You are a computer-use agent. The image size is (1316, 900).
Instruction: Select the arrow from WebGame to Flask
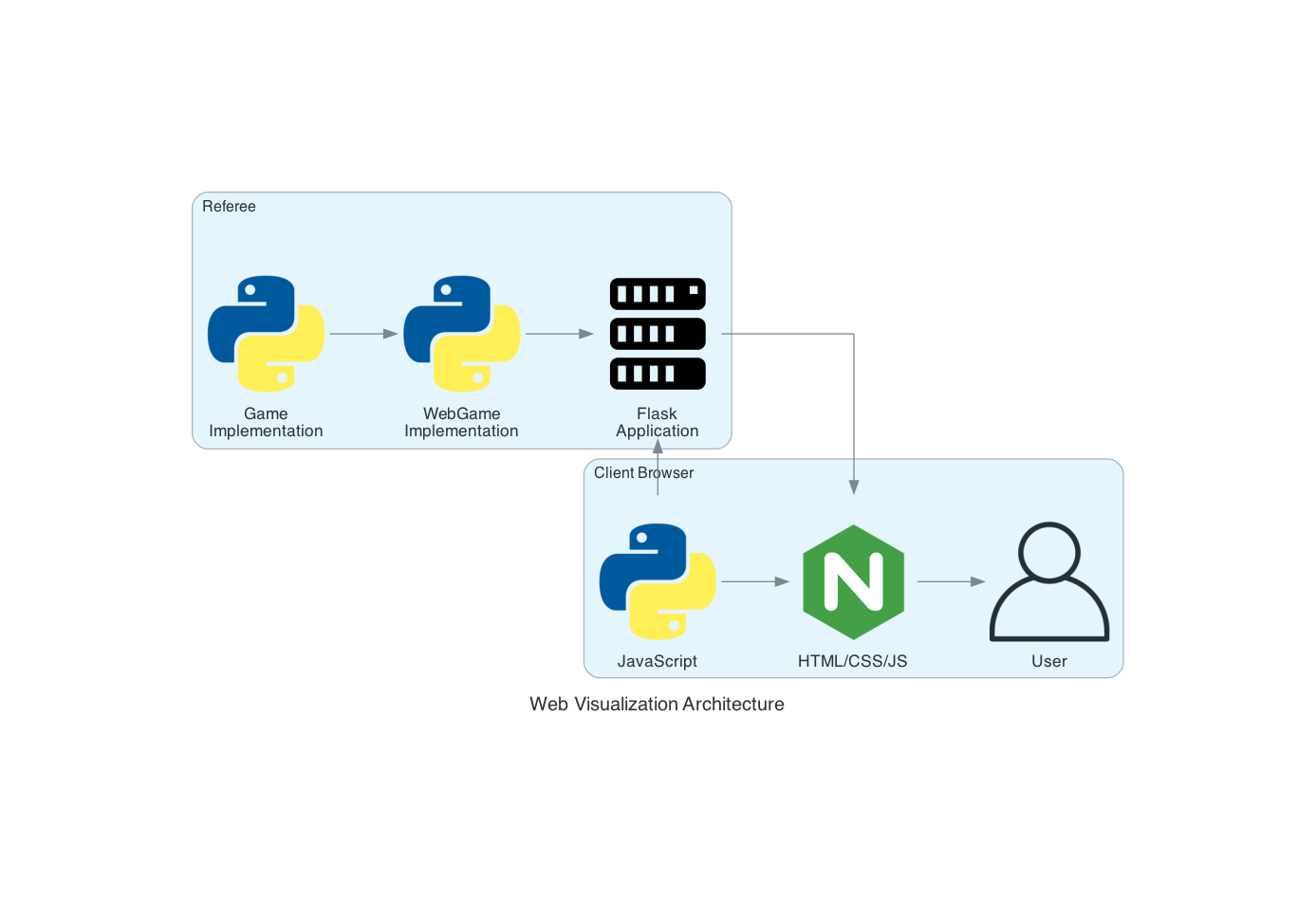pos(559,334)
